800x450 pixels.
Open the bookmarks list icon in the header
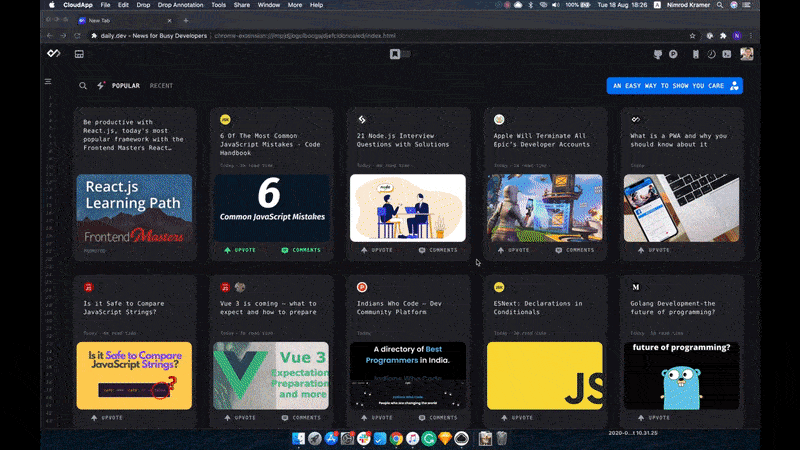click(x=695, y=54)
